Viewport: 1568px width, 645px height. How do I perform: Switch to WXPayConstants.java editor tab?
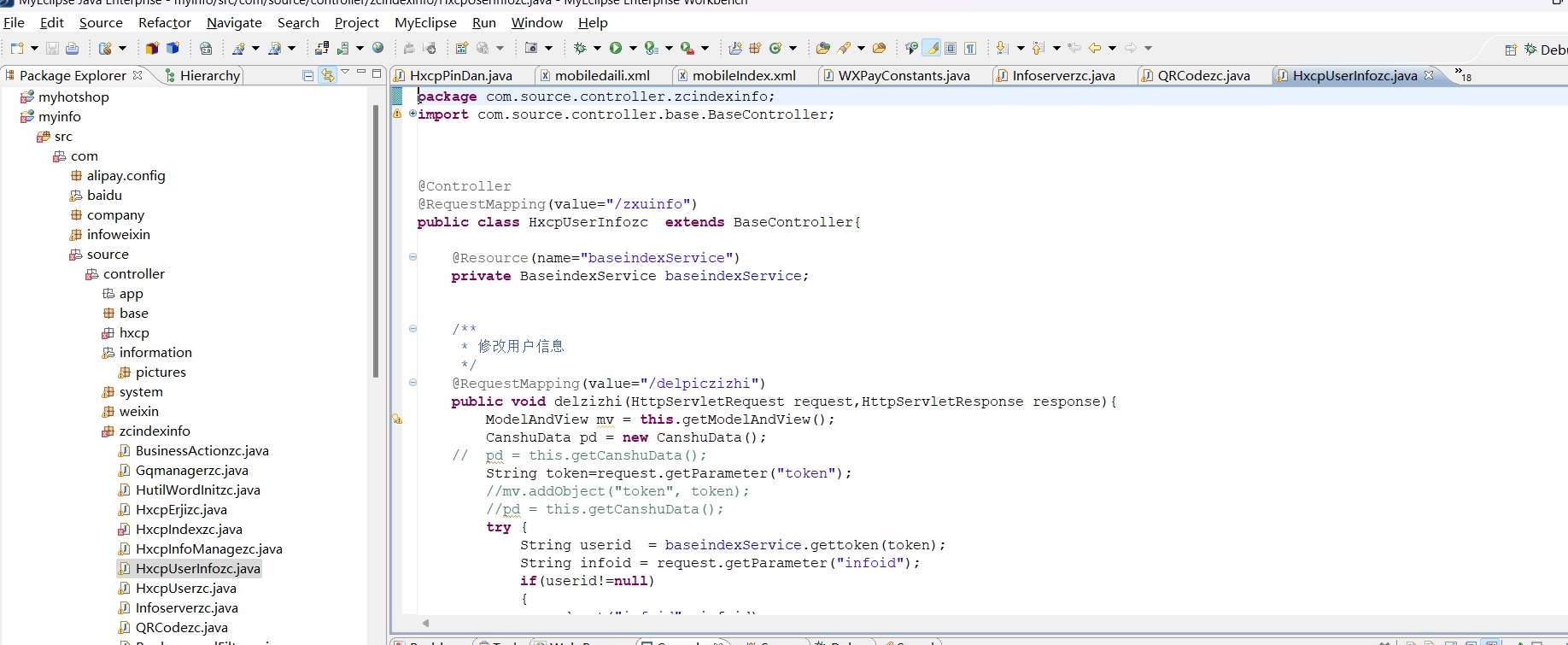click(x=897, y=76)
